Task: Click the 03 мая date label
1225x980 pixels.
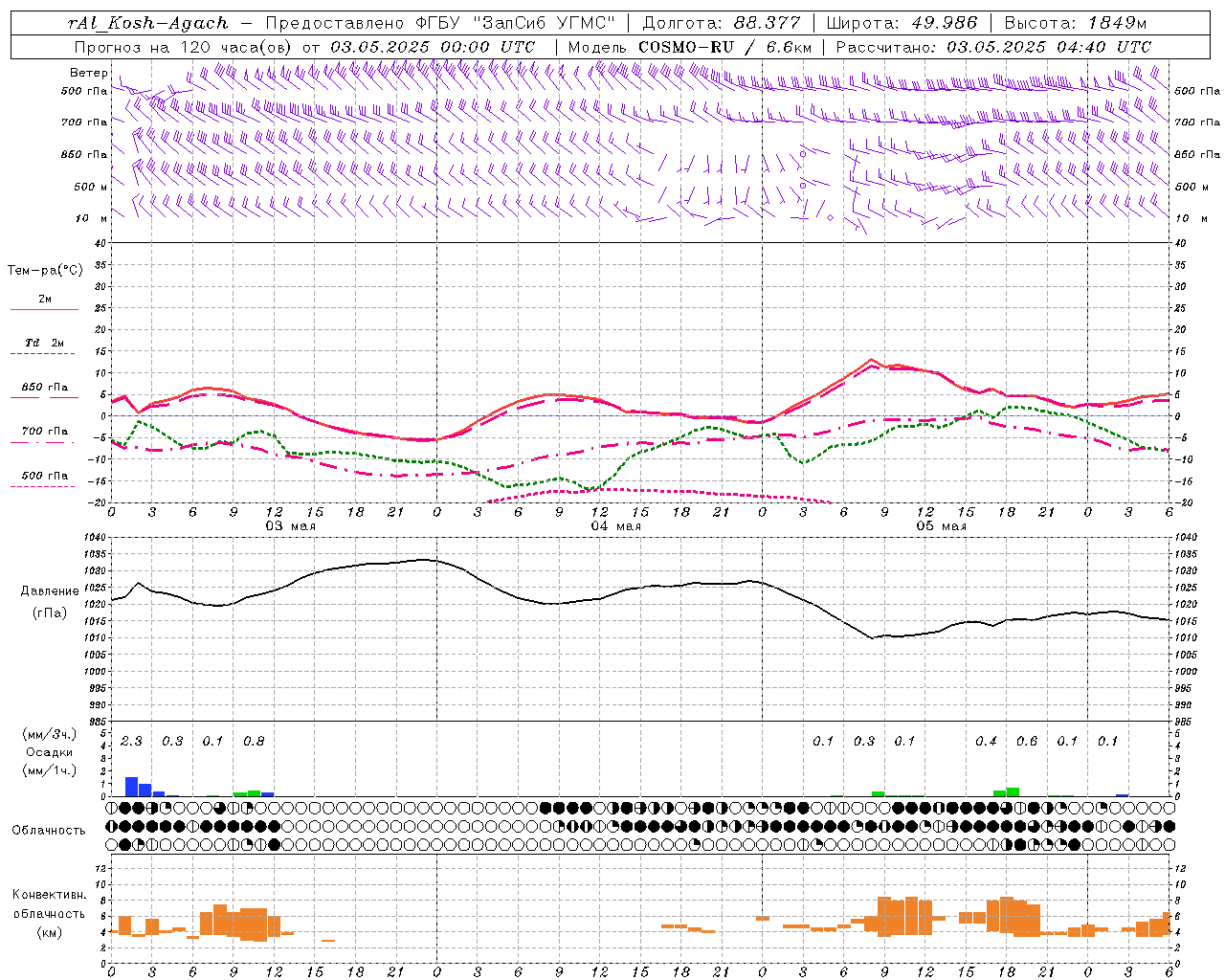Action: [290, 526]
